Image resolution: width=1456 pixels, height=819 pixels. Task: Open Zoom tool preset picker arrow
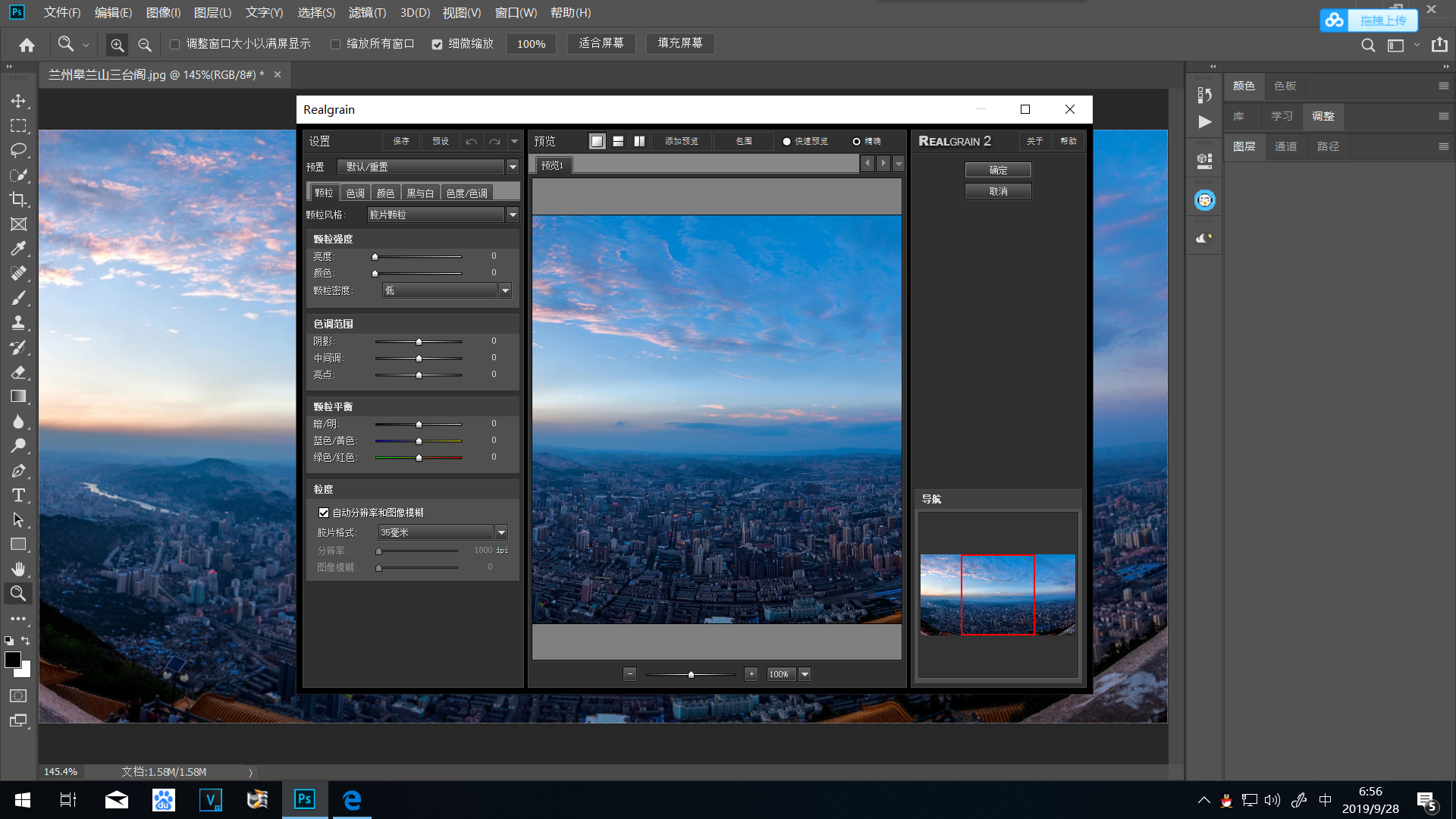click(86, 45)
